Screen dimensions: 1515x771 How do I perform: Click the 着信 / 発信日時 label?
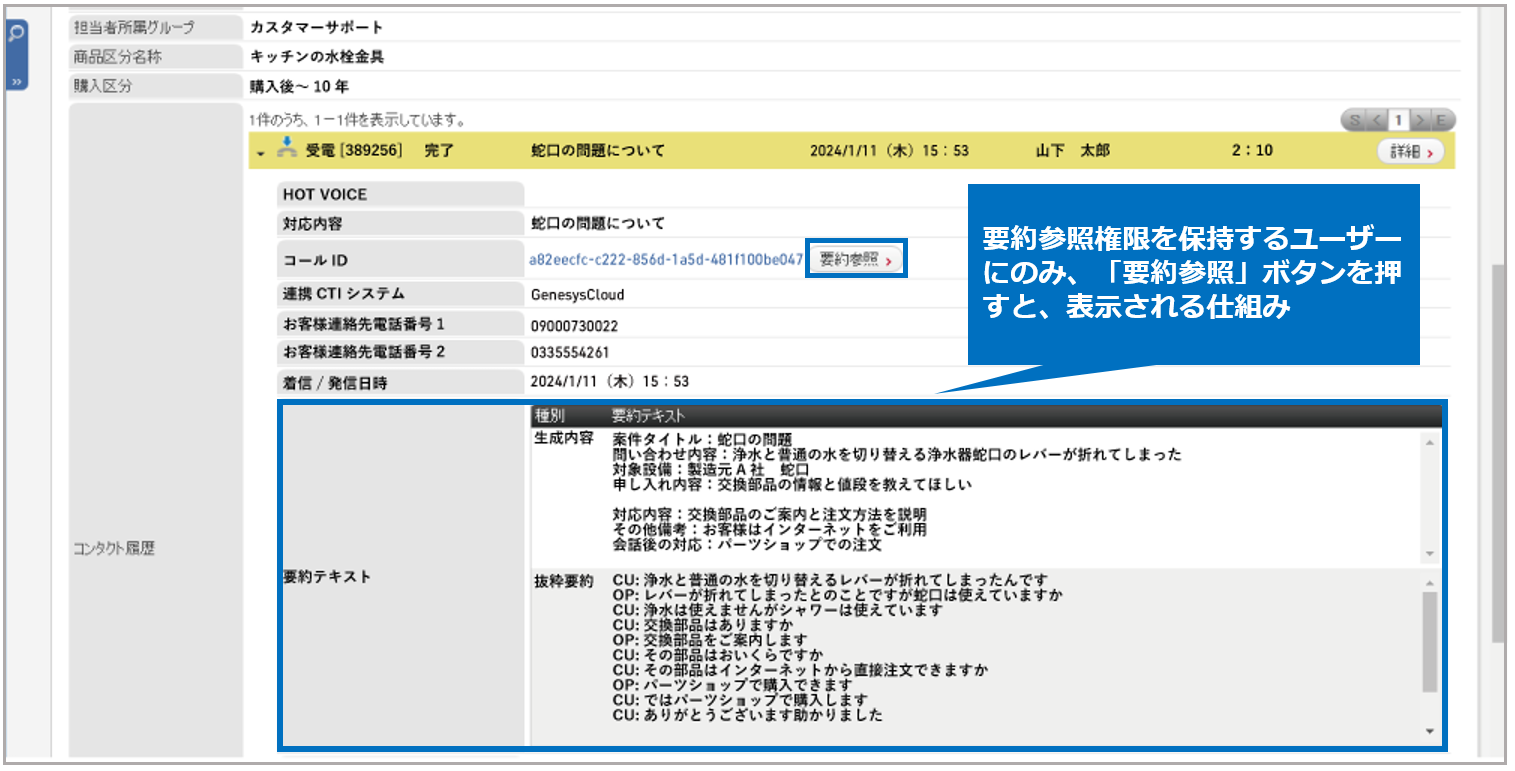coord(334,382)
